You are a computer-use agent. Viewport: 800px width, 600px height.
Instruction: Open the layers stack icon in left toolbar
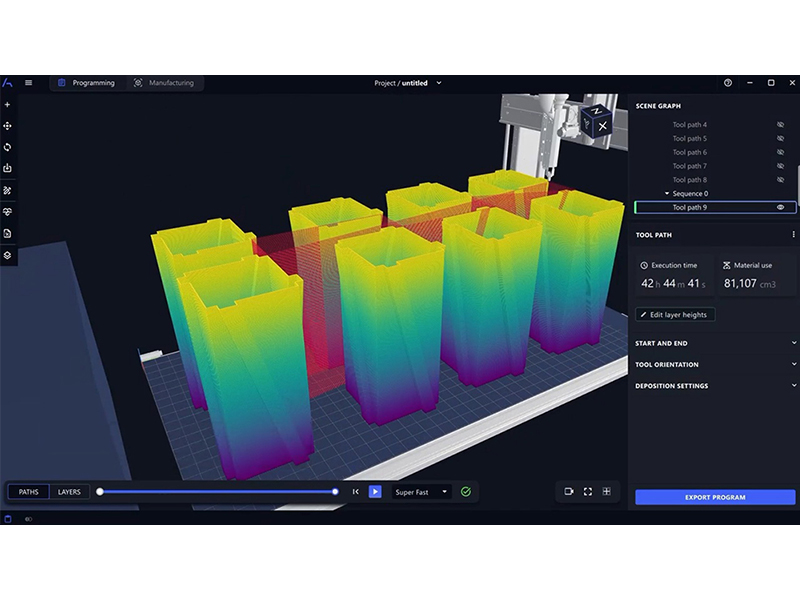tap(7, 255)
